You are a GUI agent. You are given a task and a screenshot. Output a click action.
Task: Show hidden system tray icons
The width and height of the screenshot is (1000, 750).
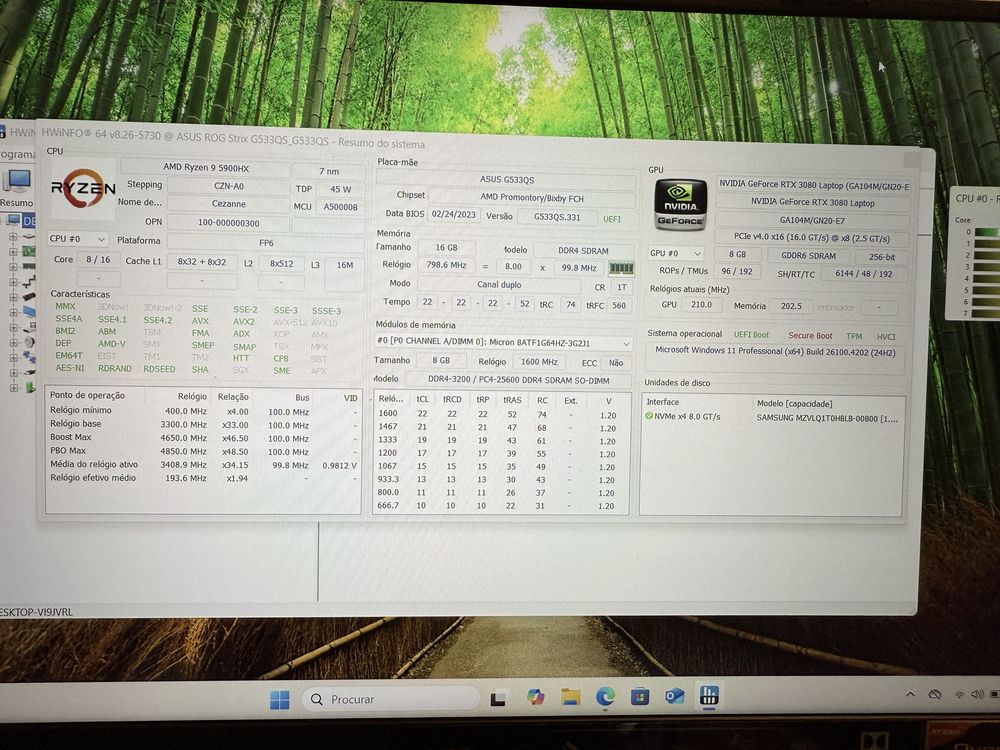click(x=910, y=695)
